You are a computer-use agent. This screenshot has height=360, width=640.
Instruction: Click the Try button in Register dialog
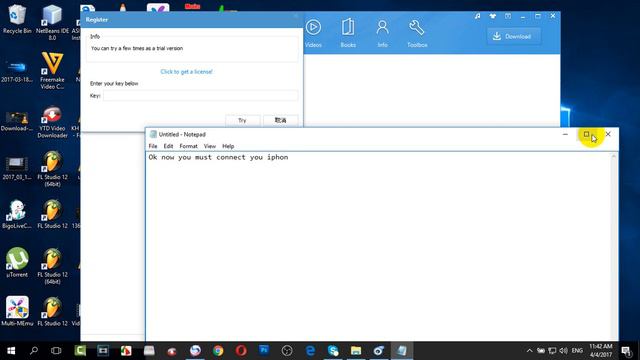click(x=242, y=120)
